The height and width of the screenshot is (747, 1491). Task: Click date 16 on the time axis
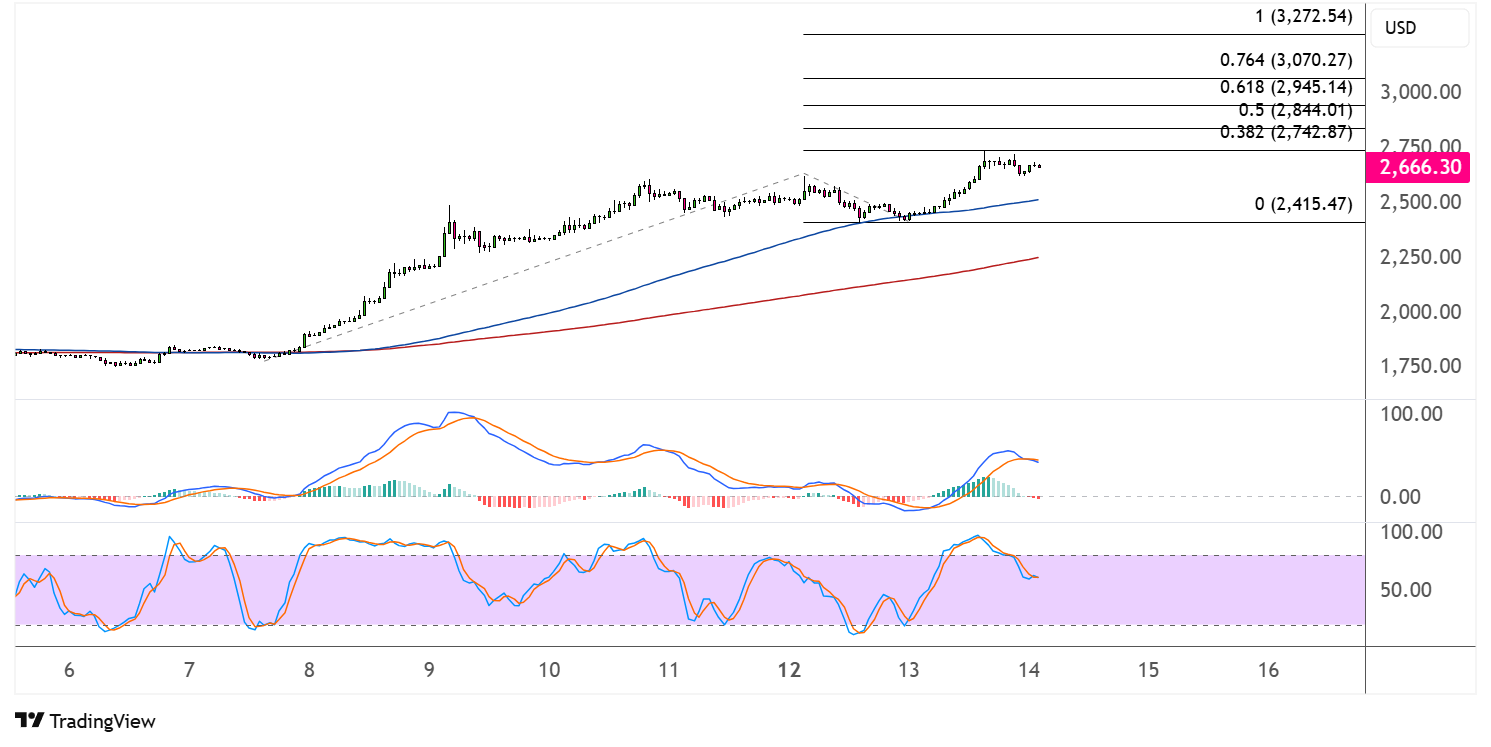tap(1268, 670)
